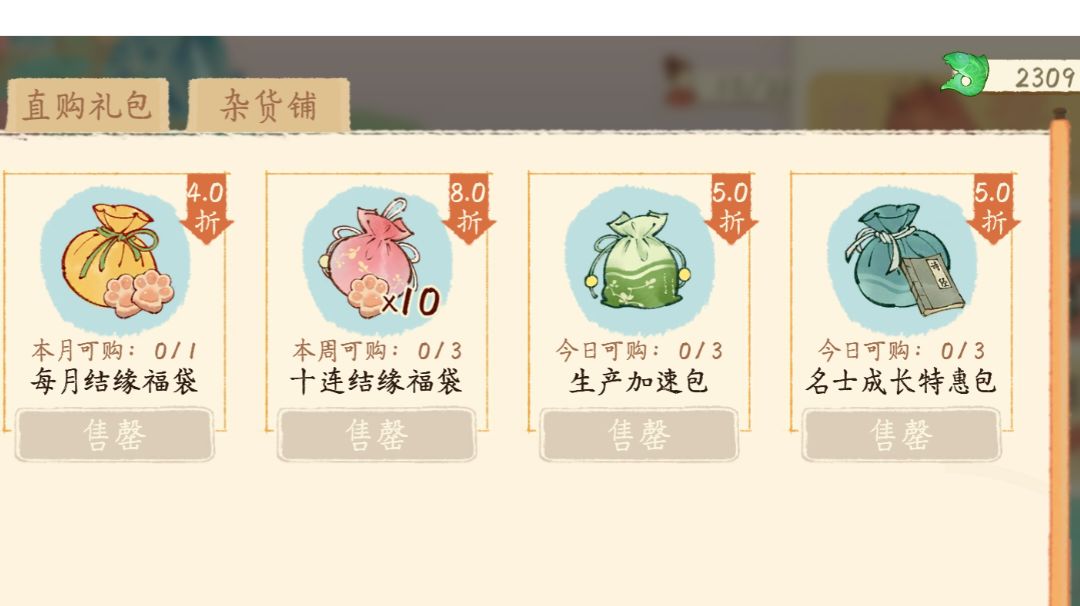Click the 名士成长特惠包 item title
1080x606 pixels.
coord(902,382)
